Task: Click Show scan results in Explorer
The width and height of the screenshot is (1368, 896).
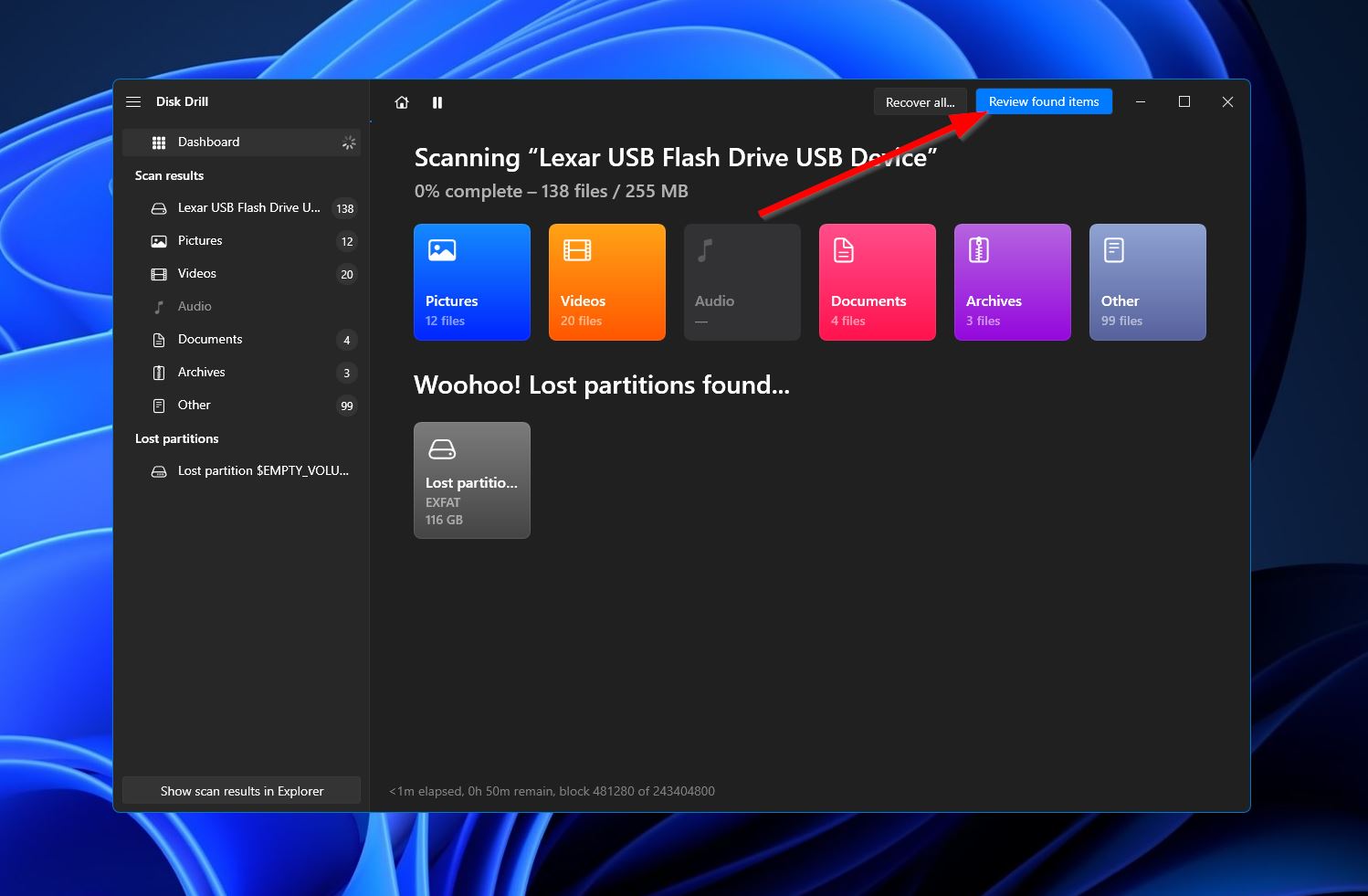Action: click(x=241, y=791)
